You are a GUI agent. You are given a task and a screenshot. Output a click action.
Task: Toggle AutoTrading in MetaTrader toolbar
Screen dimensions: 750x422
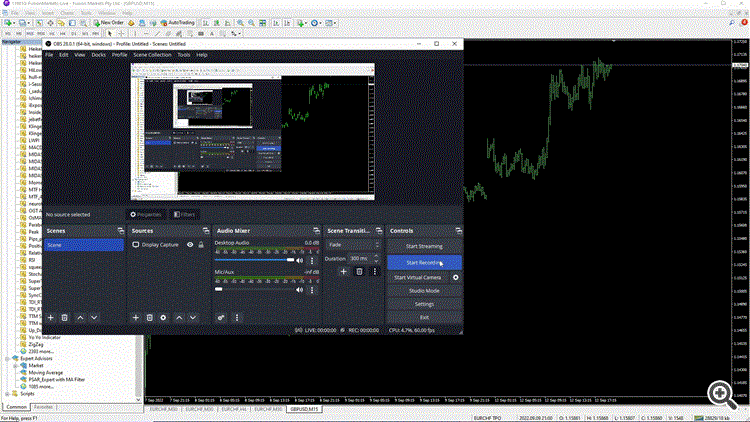(177, 23)
